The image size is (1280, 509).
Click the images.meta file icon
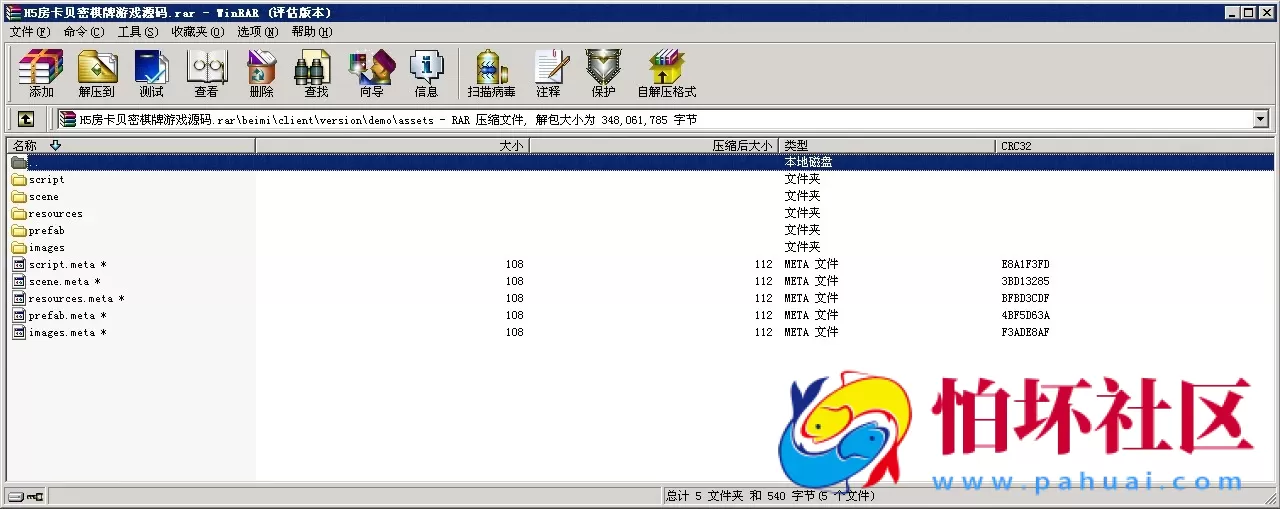coord(19,333)
